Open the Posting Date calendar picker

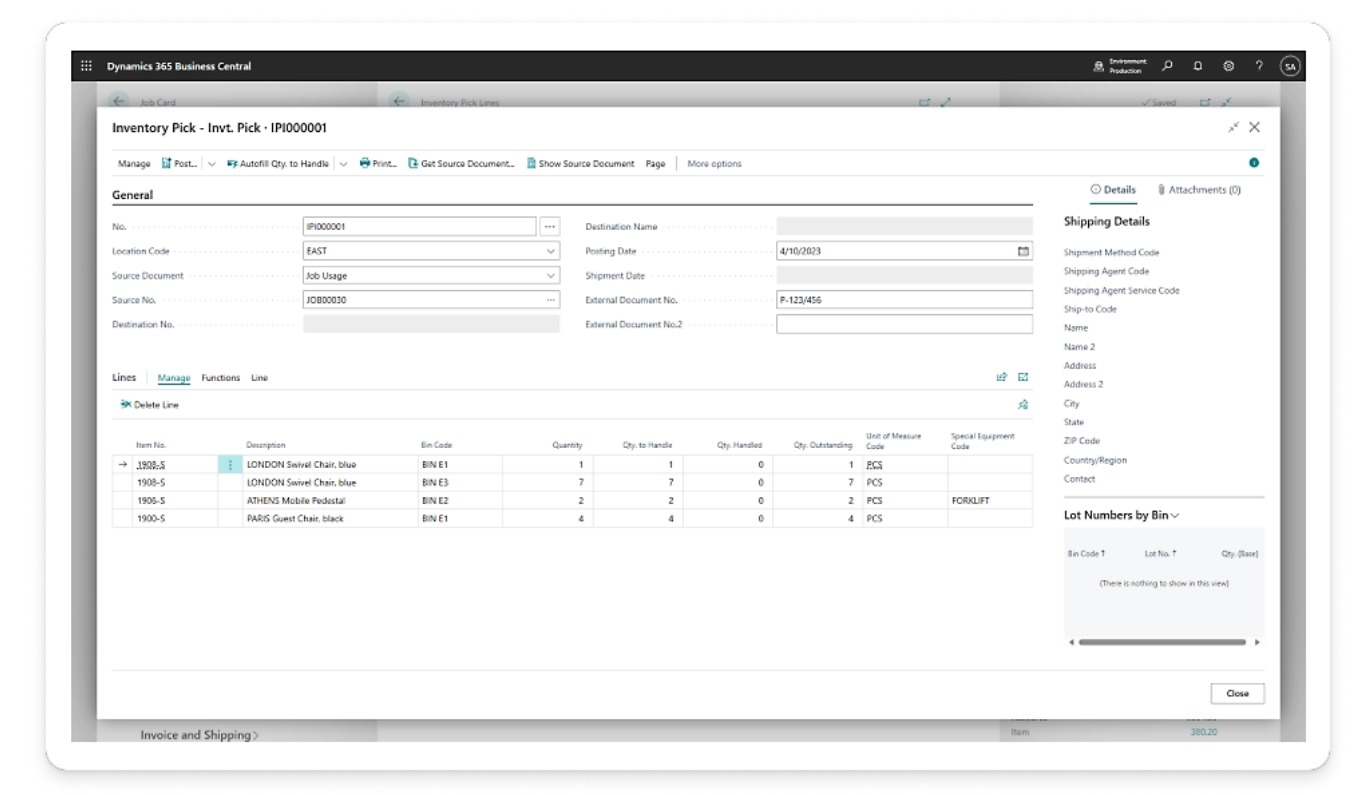1023,251
